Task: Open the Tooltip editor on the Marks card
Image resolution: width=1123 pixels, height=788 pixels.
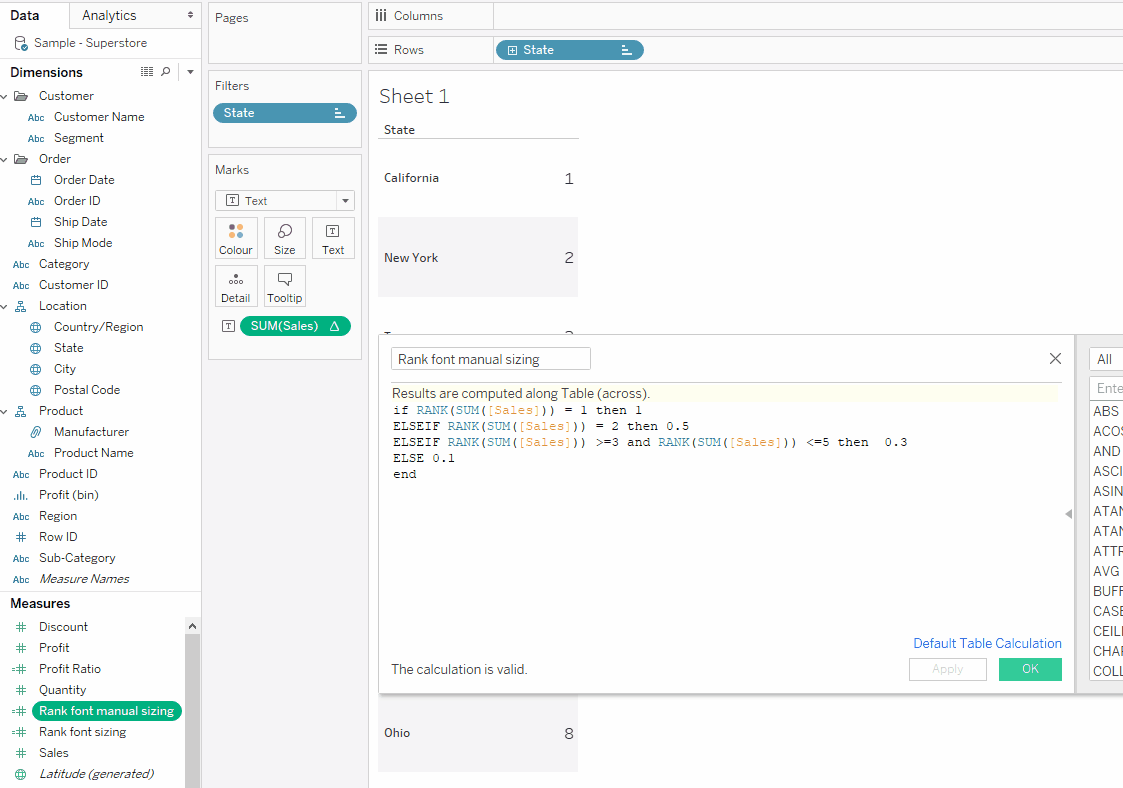Action: point(284,286)
